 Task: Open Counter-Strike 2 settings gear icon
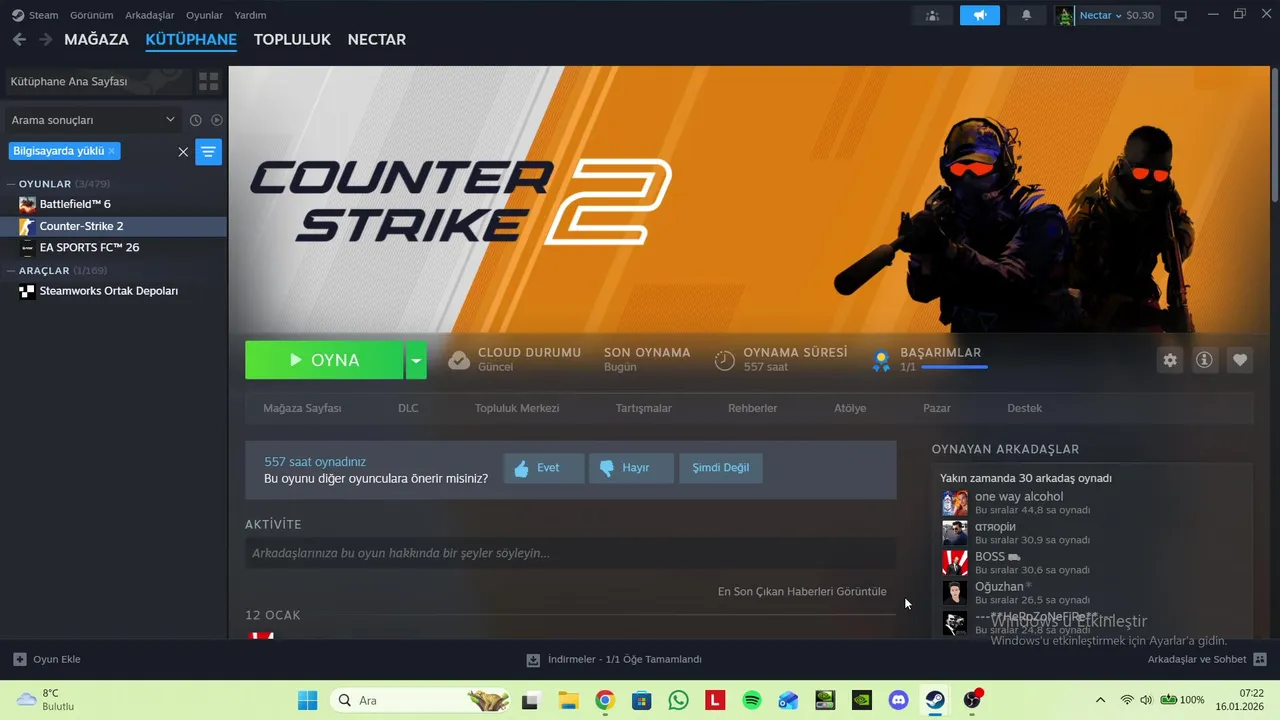pyautogui.click(x=1170, y=360)
